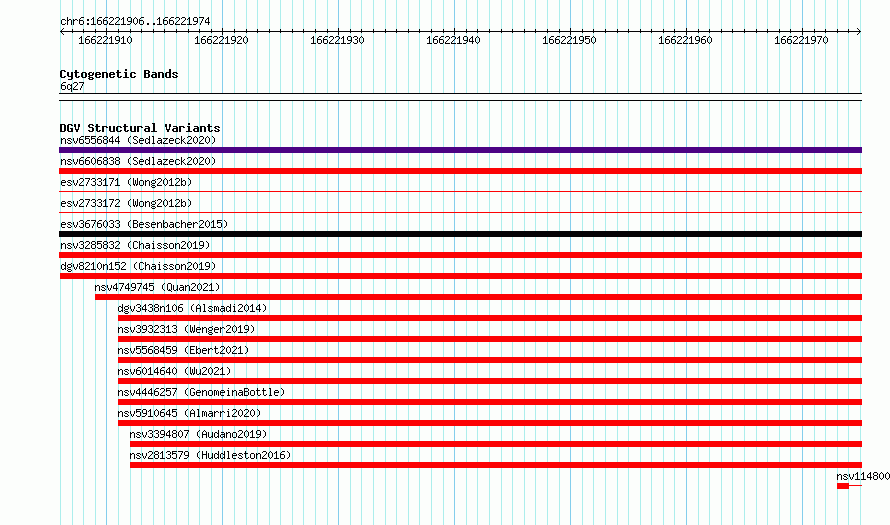Open the dgv8210n152 (Chaisson2019) label

138,266
